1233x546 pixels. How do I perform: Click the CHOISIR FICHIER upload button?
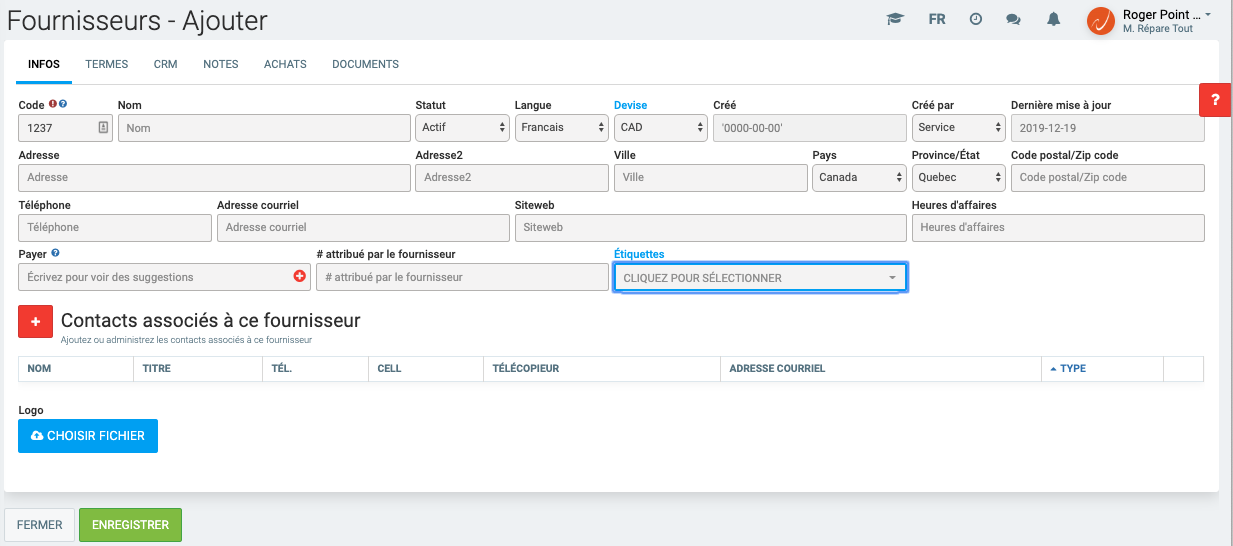pos(88,436)
